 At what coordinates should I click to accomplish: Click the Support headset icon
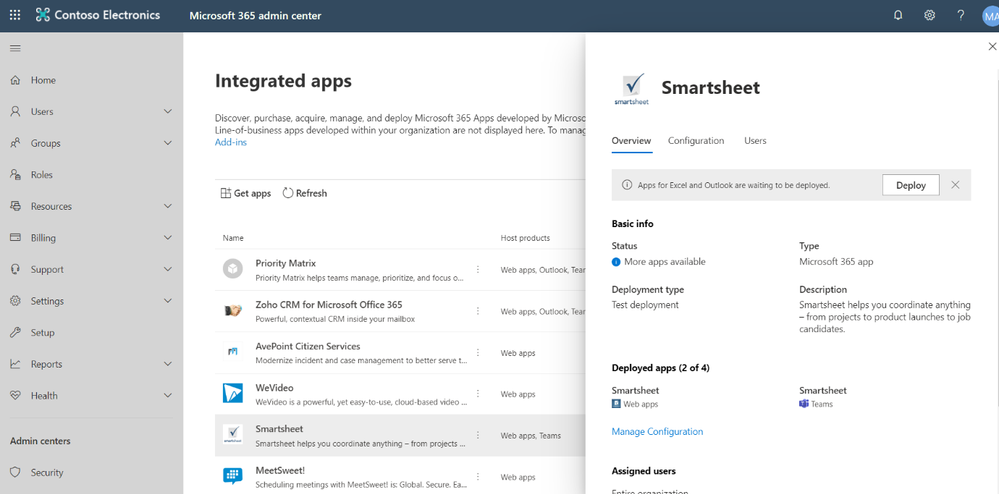point(16,270)
